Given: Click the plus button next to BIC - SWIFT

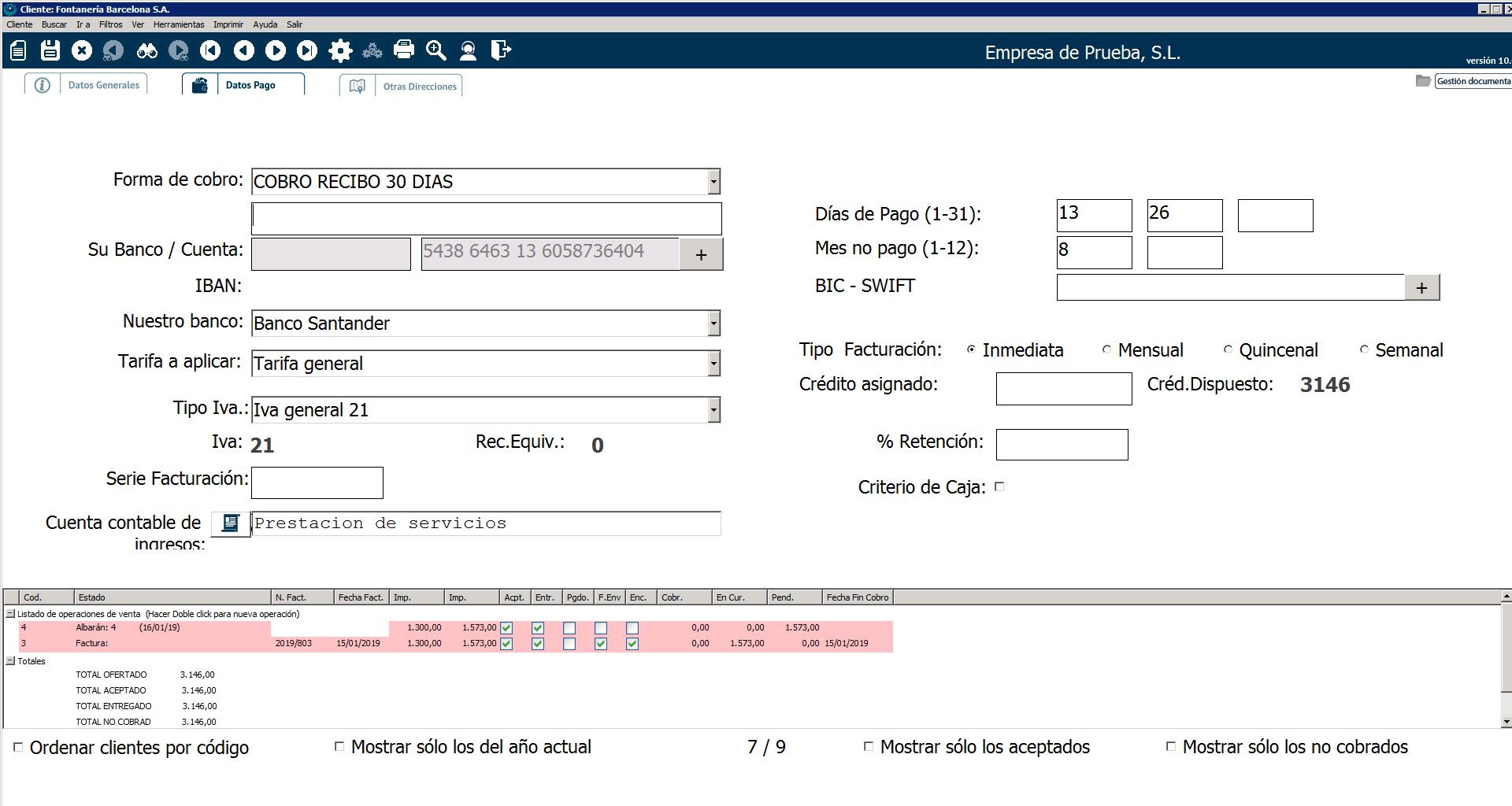Looking at the screenshot, I should point(1421,288).
